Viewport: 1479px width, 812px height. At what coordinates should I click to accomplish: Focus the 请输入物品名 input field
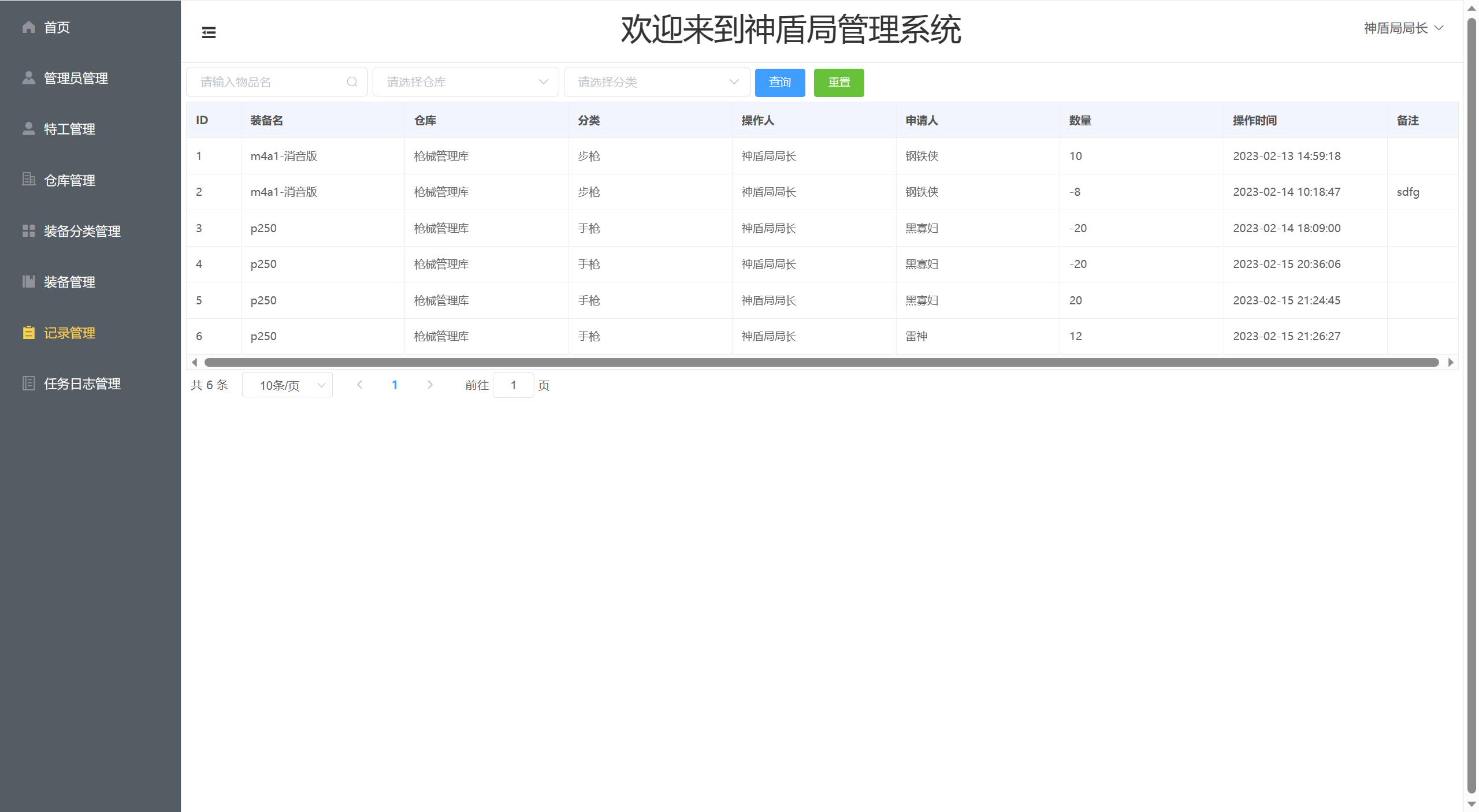click(277, 82)
